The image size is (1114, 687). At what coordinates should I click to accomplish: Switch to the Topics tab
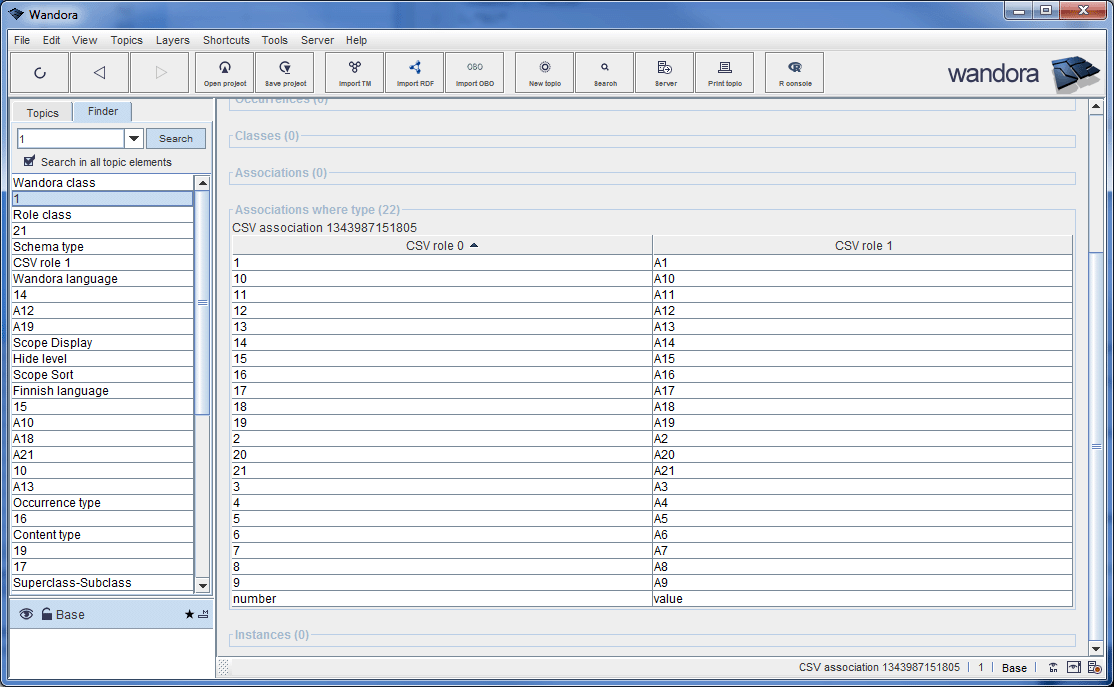pyautogui.click(x=42, y=112)
